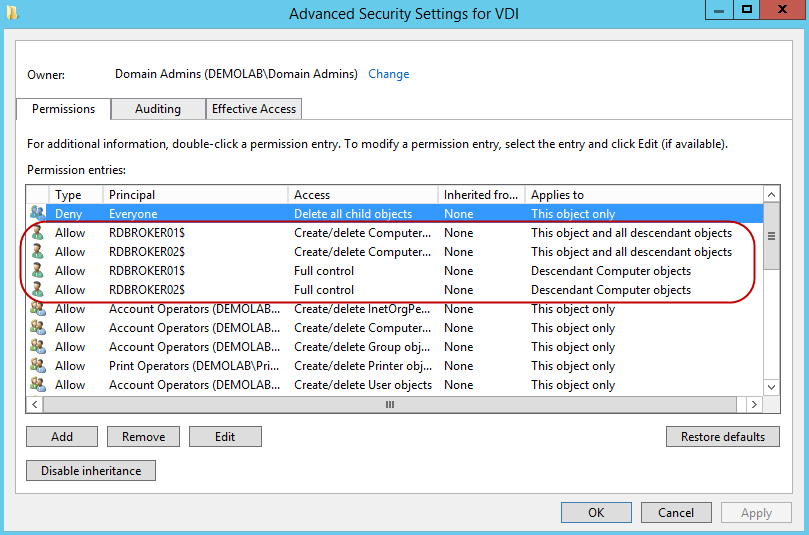Click the Change owner link
The height and width of the screenshot is (535, 809).
tap(389, 74)
